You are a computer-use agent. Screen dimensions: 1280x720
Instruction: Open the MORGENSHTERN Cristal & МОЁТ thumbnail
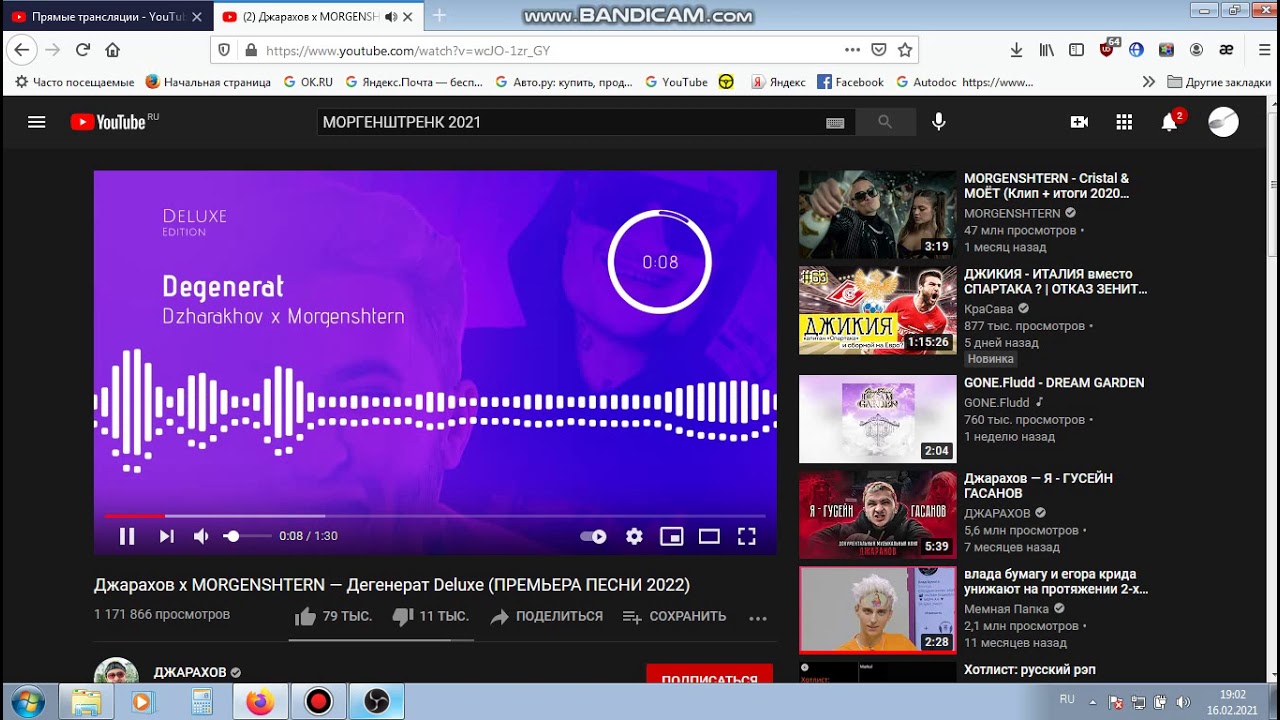(878, 214)
